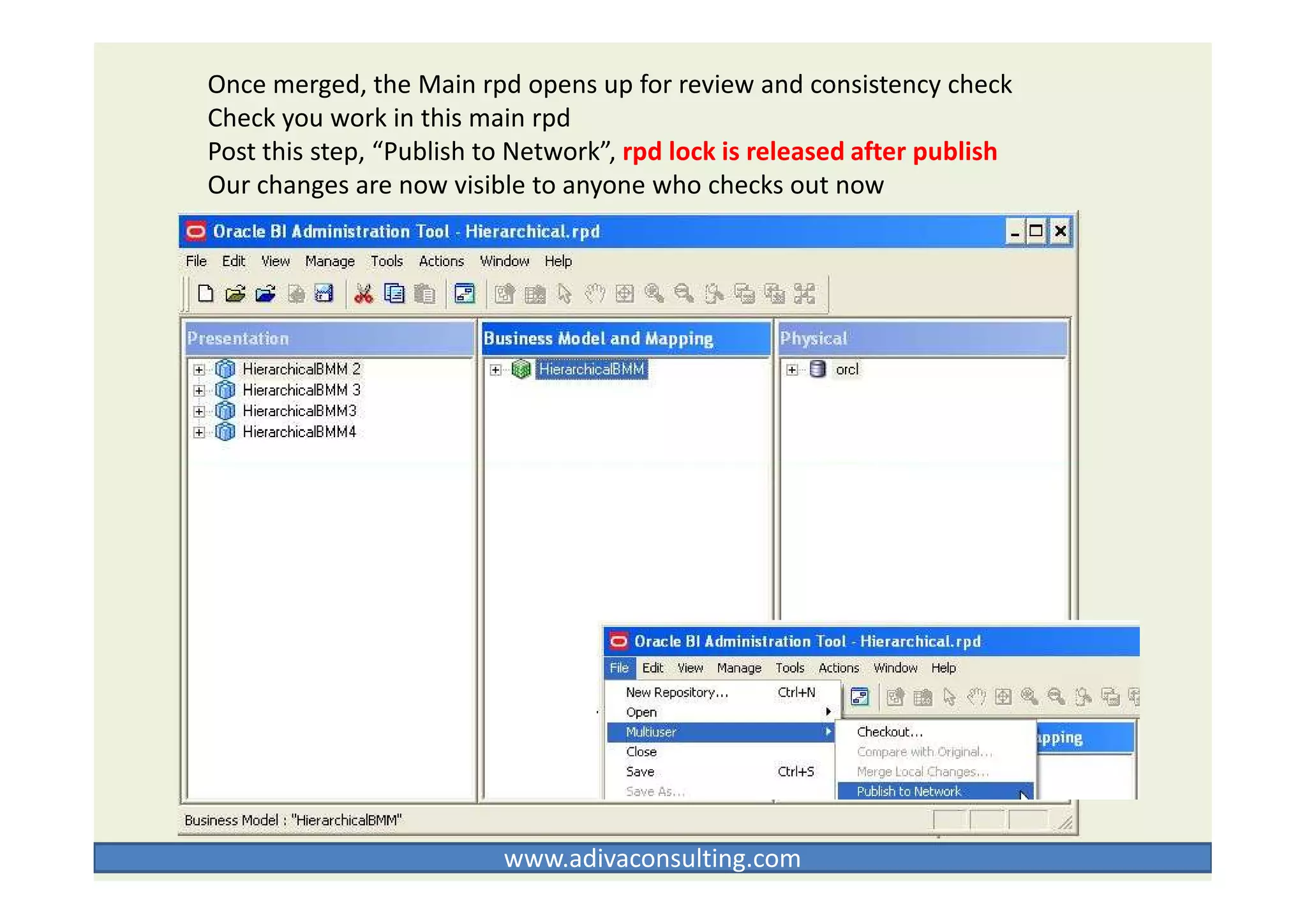The image size is (1307, 924).
Task: Click the Presentation pane header
Action: (x=329, y=338)
